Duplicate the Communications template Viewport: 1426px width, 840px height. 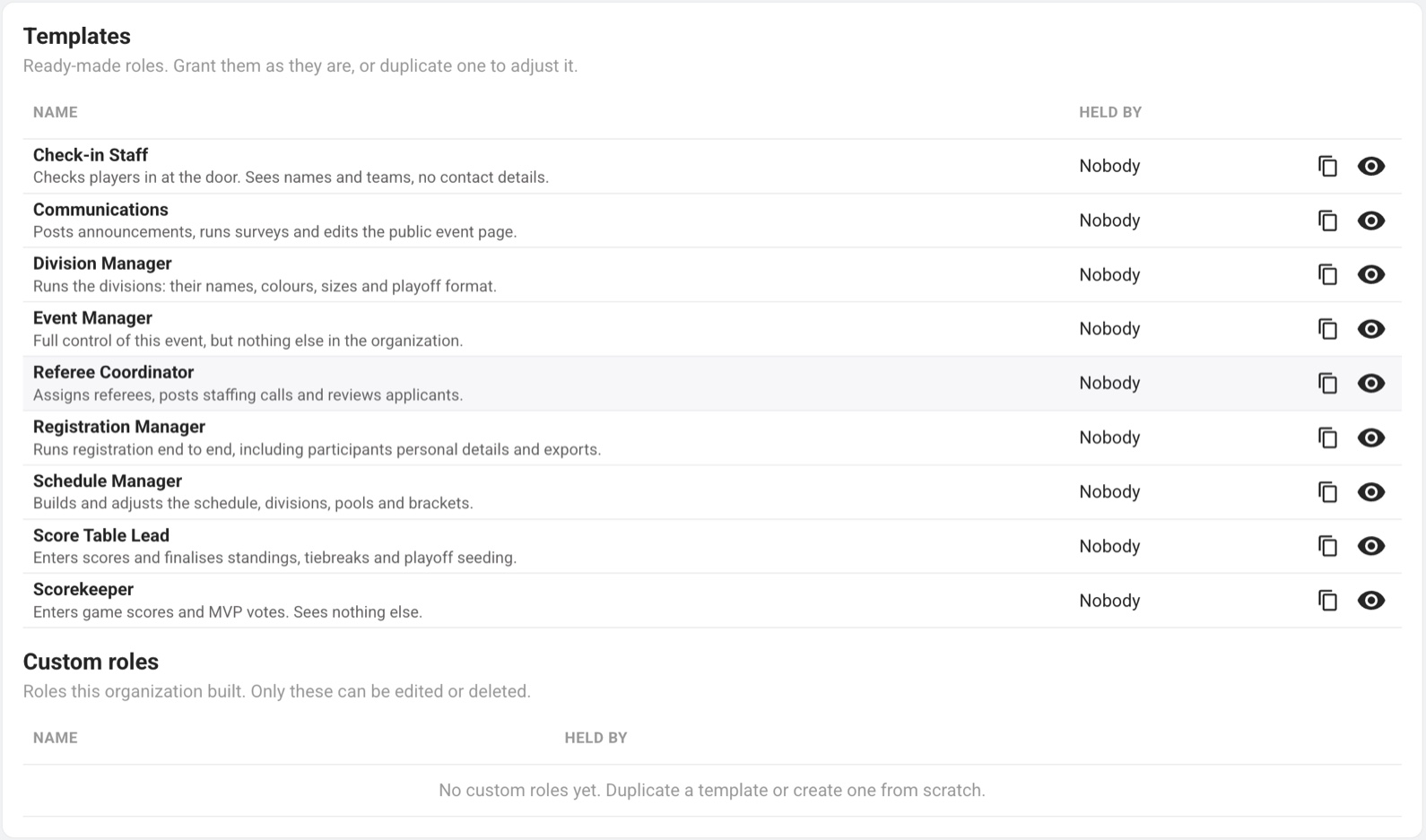(1327, 221)
